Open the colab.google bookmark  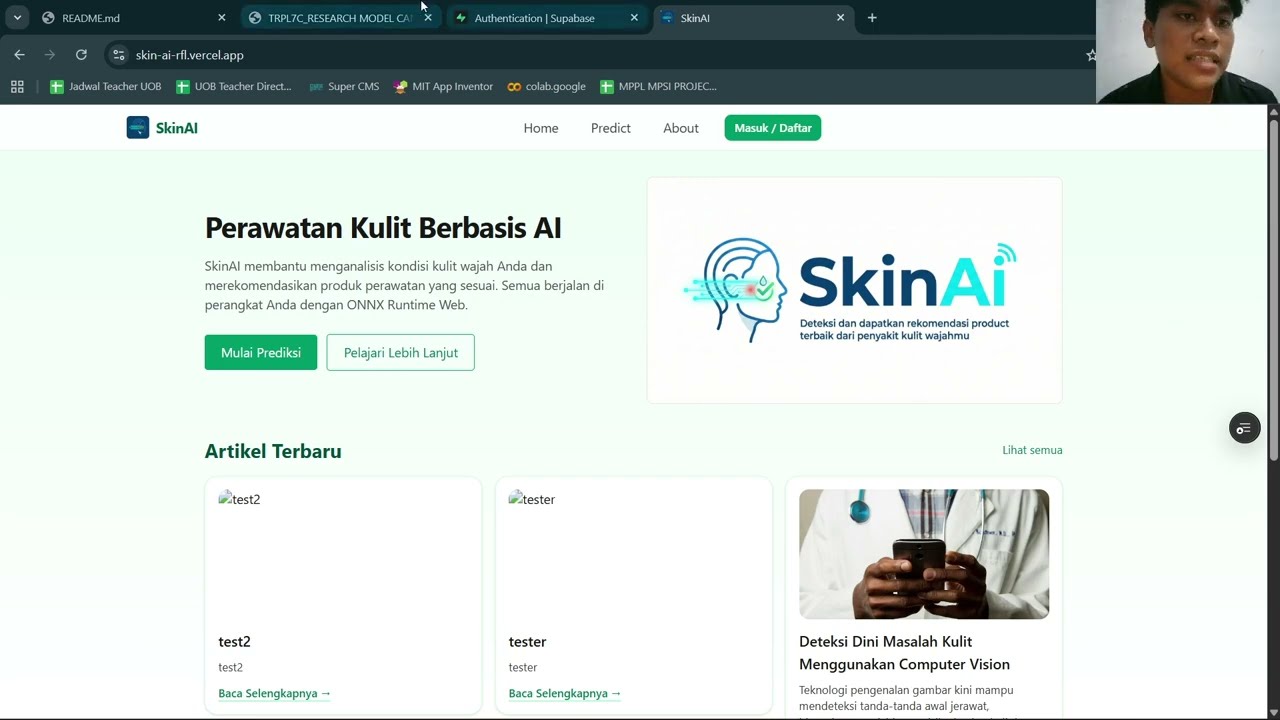(x=546, y=87)
